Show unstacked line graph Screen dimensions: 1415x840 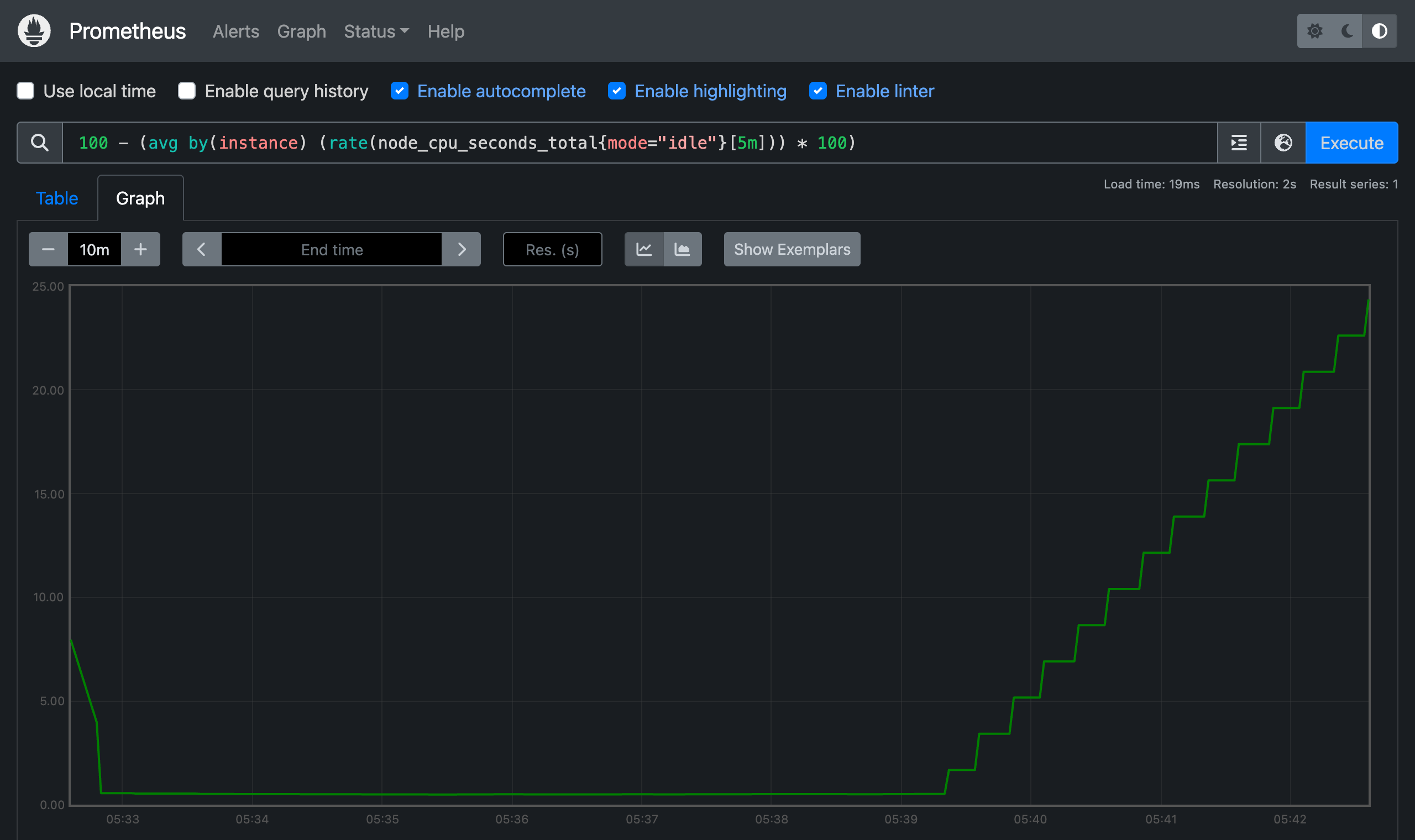click(643, 249)
